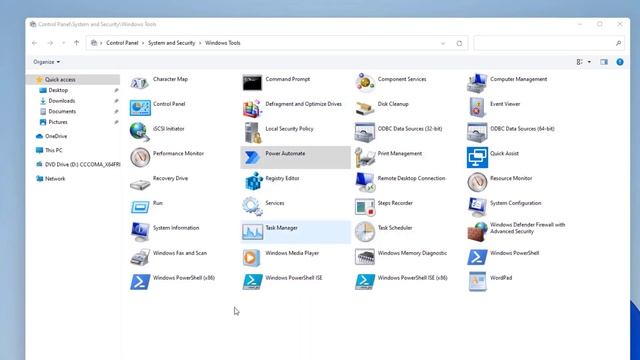Click the search box field
The image size is (640, 360).
(549, 43)
